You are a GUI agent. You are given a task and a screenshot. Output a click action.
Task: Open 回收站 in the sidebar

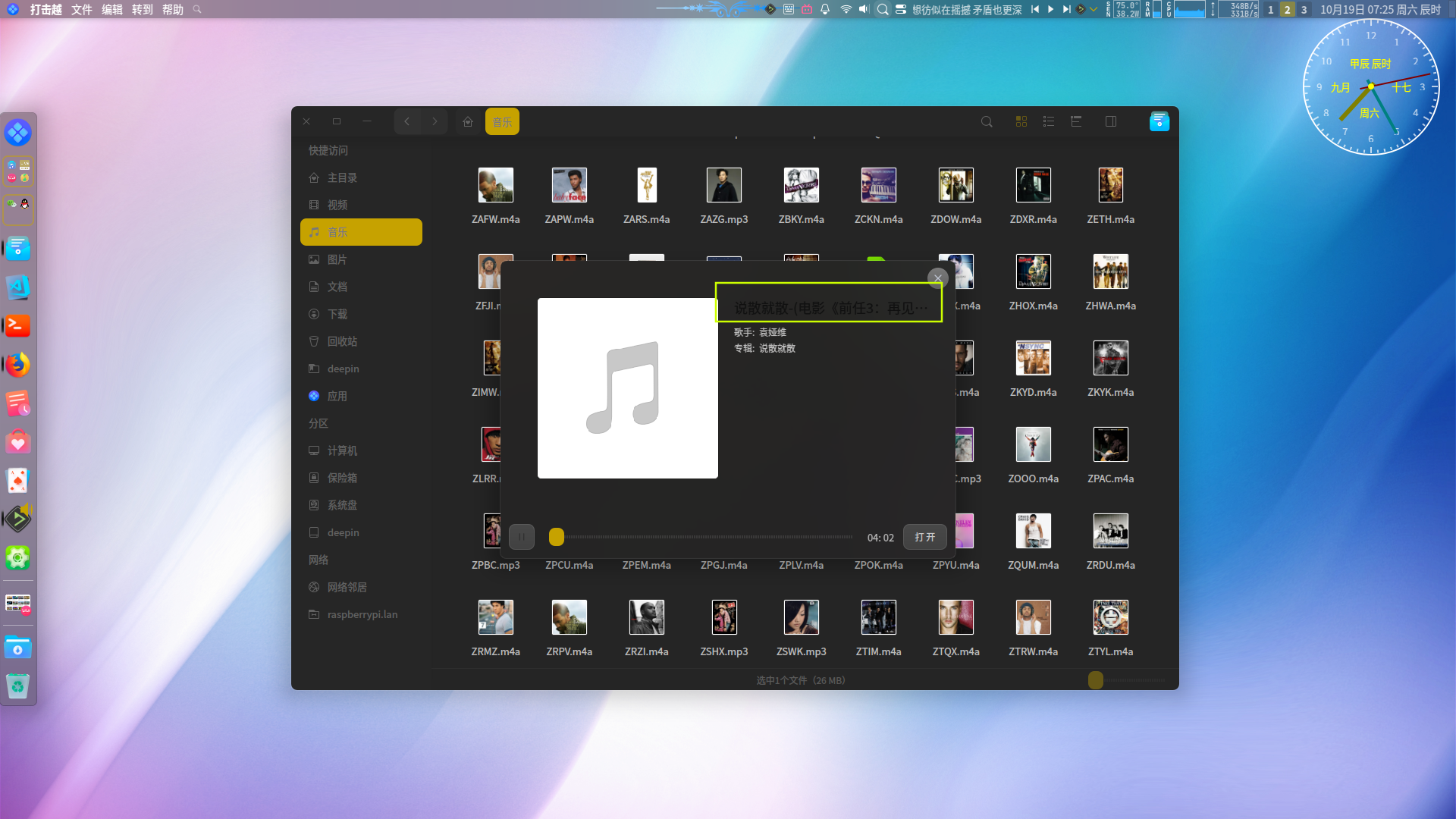(361, 341)
